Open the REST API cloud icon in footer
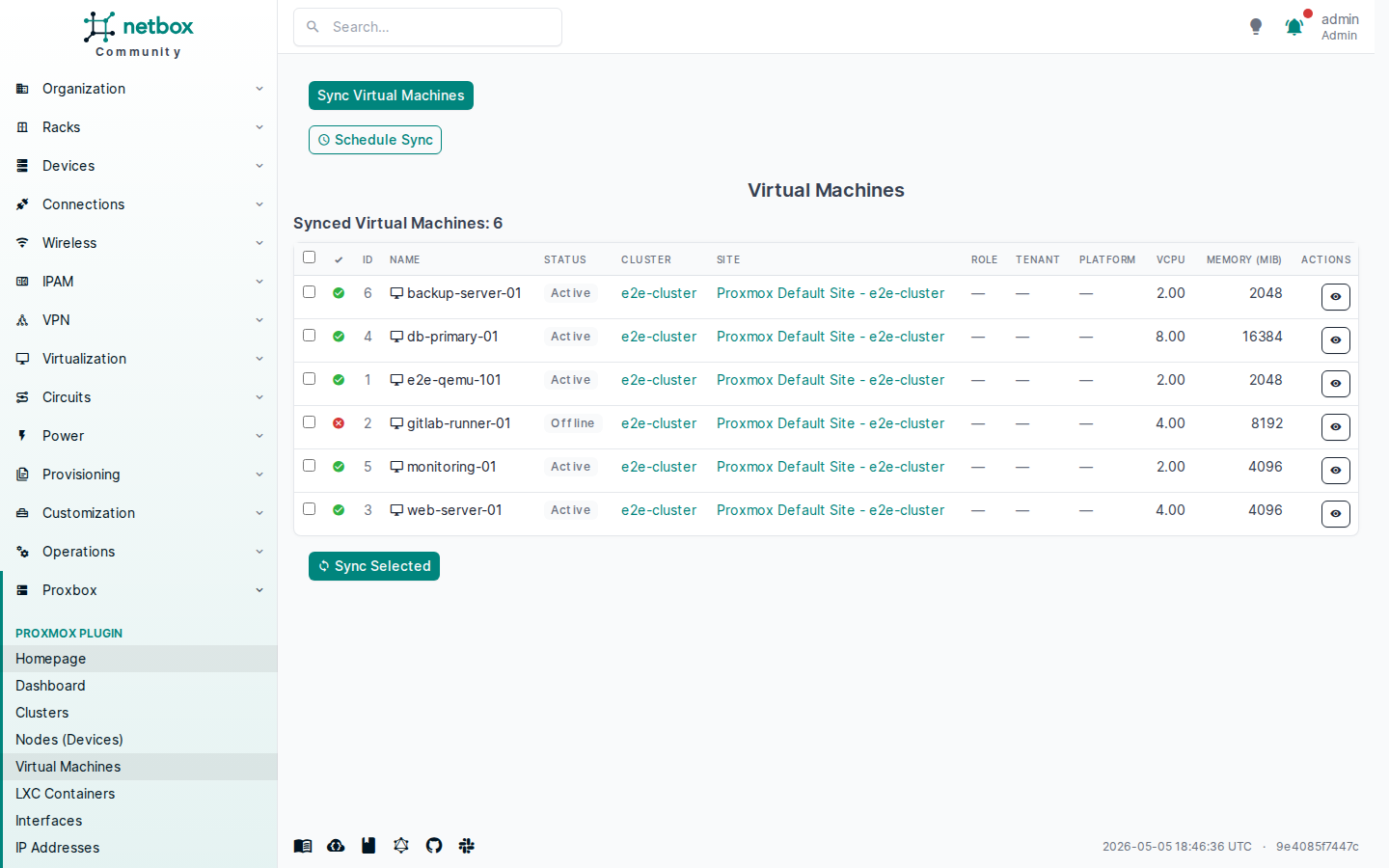This screenshot has height=868, width=1389. point(336,846)
